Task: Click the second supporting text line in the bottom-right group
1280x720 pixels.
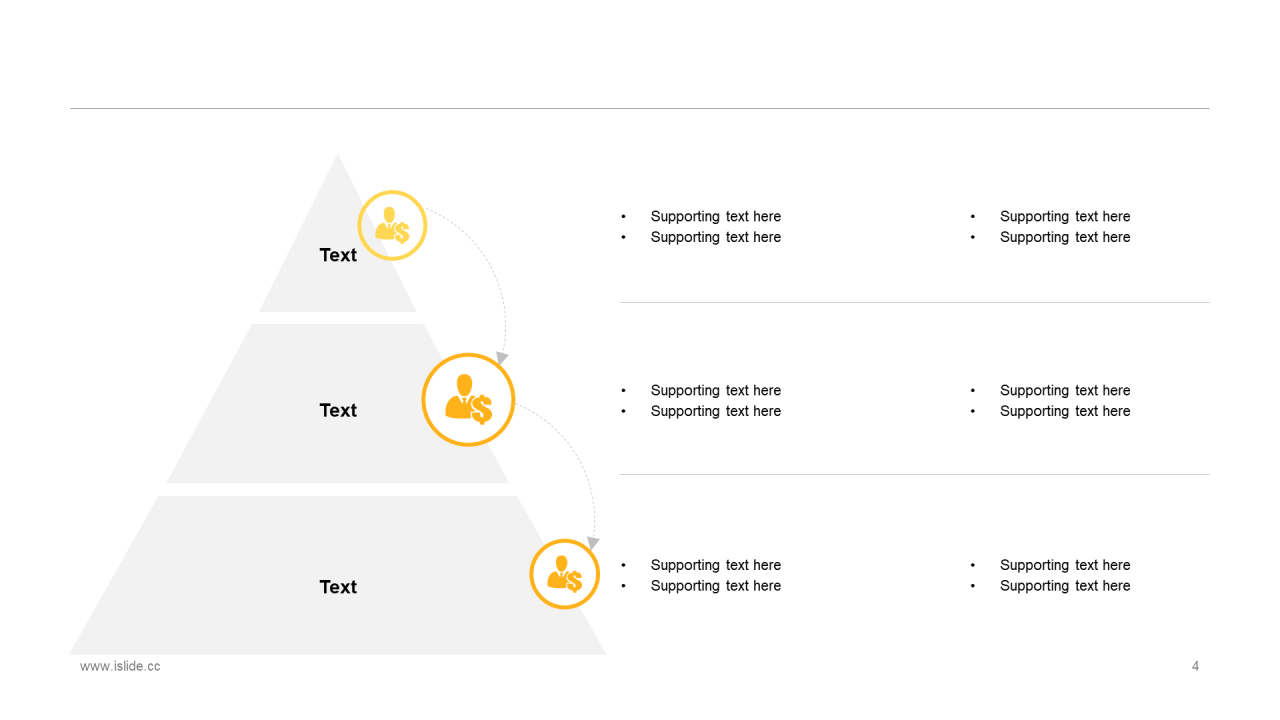Action: pyautogui.click(x=1064, y=586)
